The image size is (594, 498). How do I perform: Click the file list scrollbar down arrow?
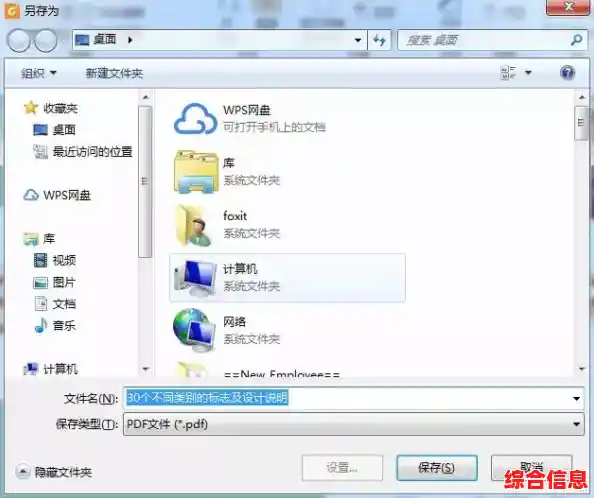point(581,369)
